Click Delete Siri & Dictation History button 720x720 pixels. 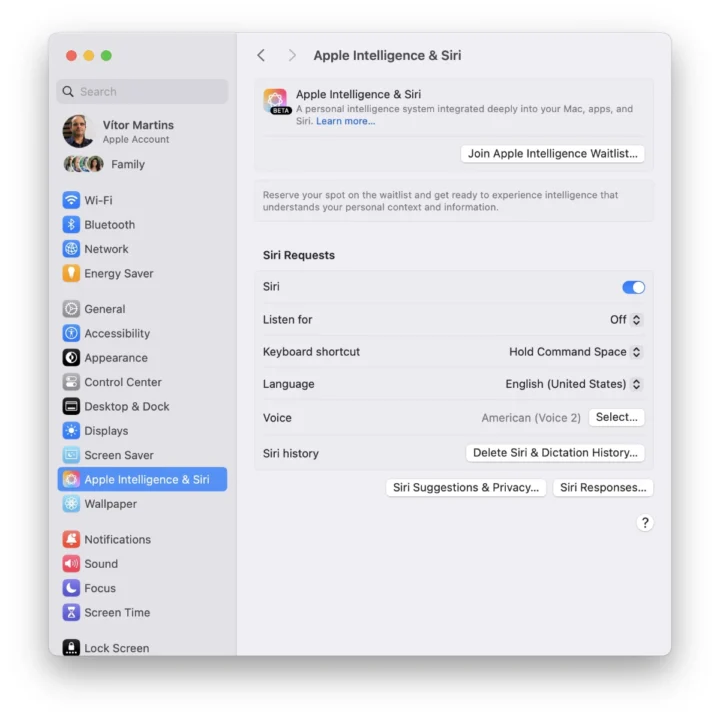click(555, 453)
